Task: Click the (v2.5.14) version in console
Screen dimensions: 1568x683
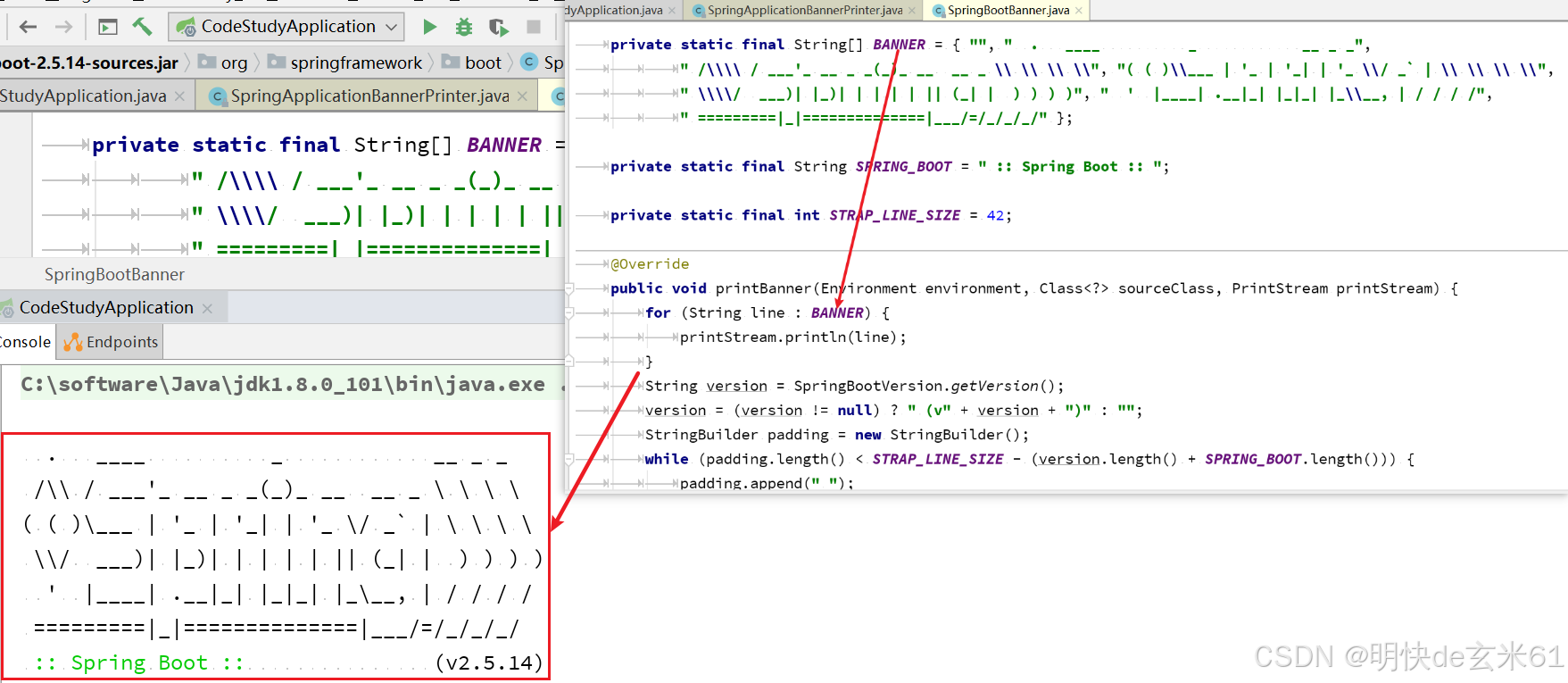Action: click(489, 663)
